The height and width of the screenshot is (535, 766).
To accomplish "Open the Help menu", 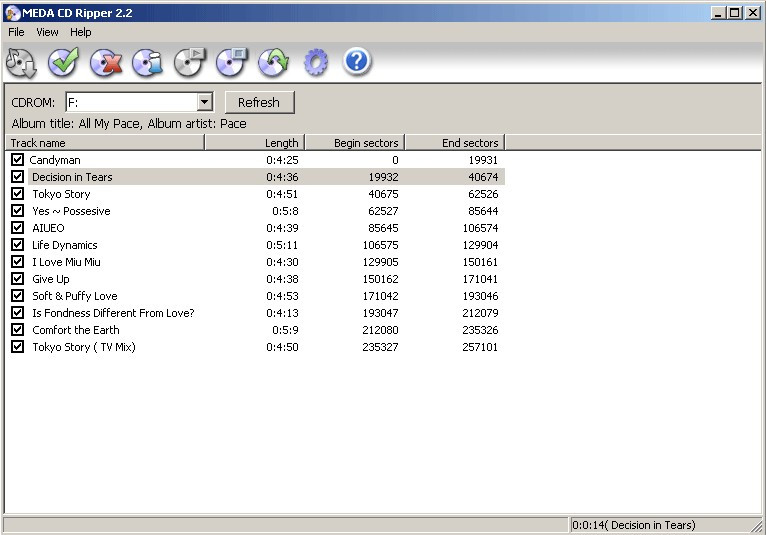I will (x=81, y=32).
